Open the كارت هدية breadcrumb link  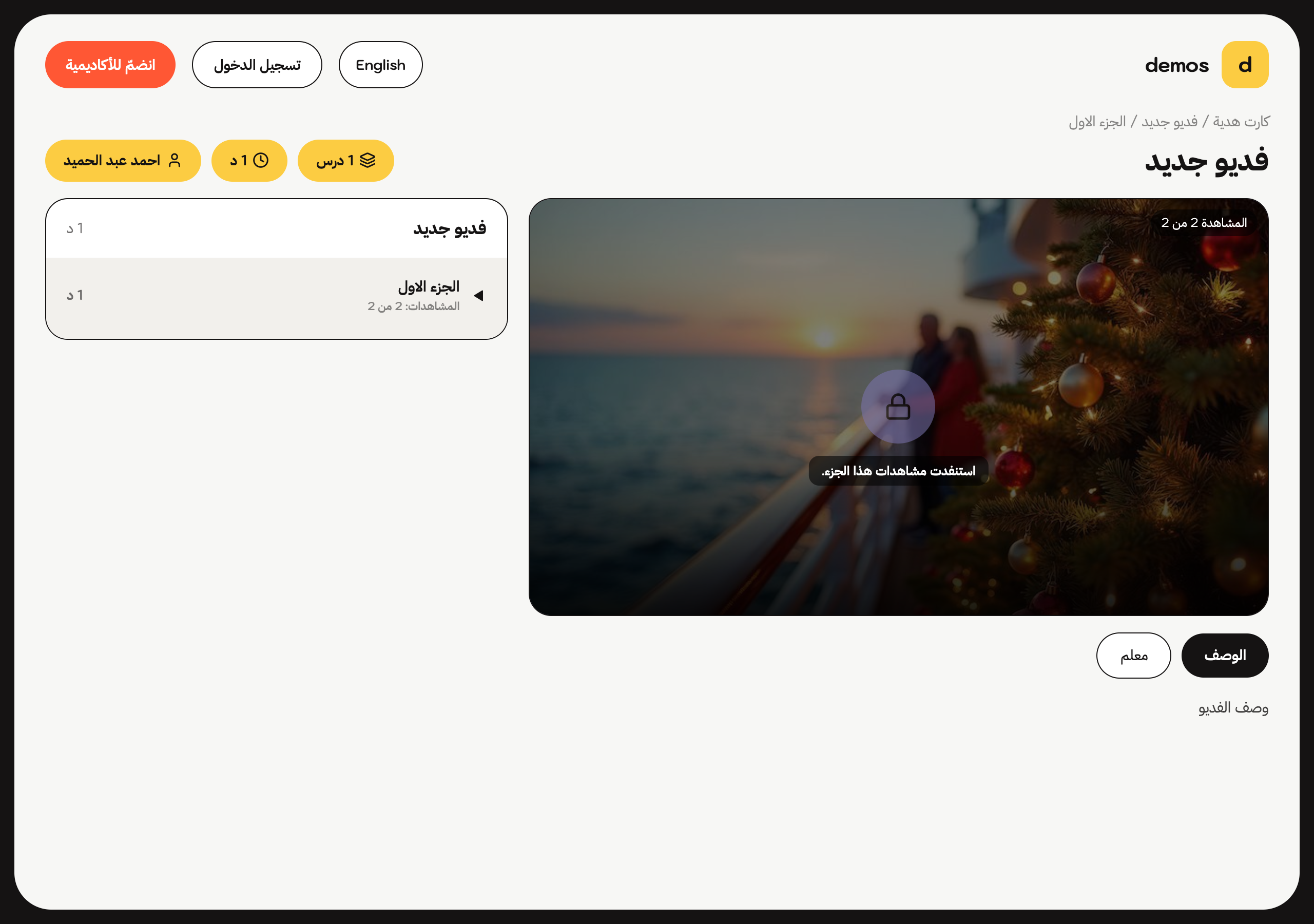[x=1241, y=122]
